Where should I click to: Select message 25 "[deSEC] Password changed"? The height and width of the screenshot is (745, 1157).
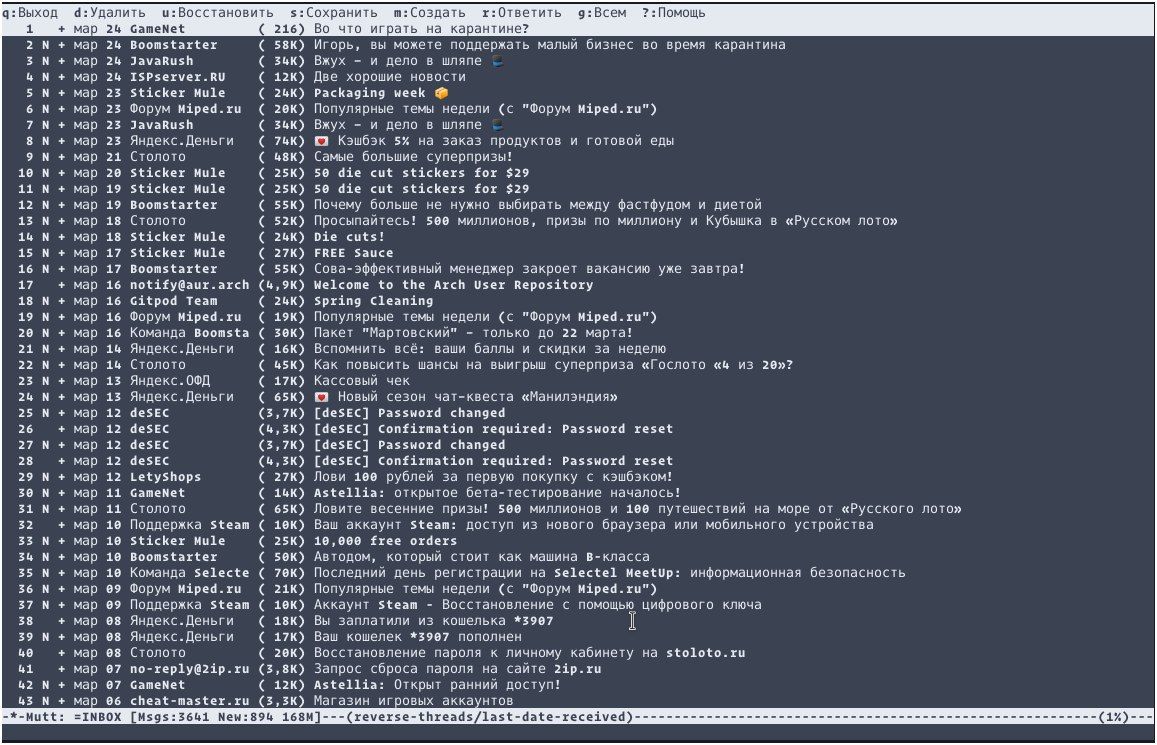coord(578,413)
